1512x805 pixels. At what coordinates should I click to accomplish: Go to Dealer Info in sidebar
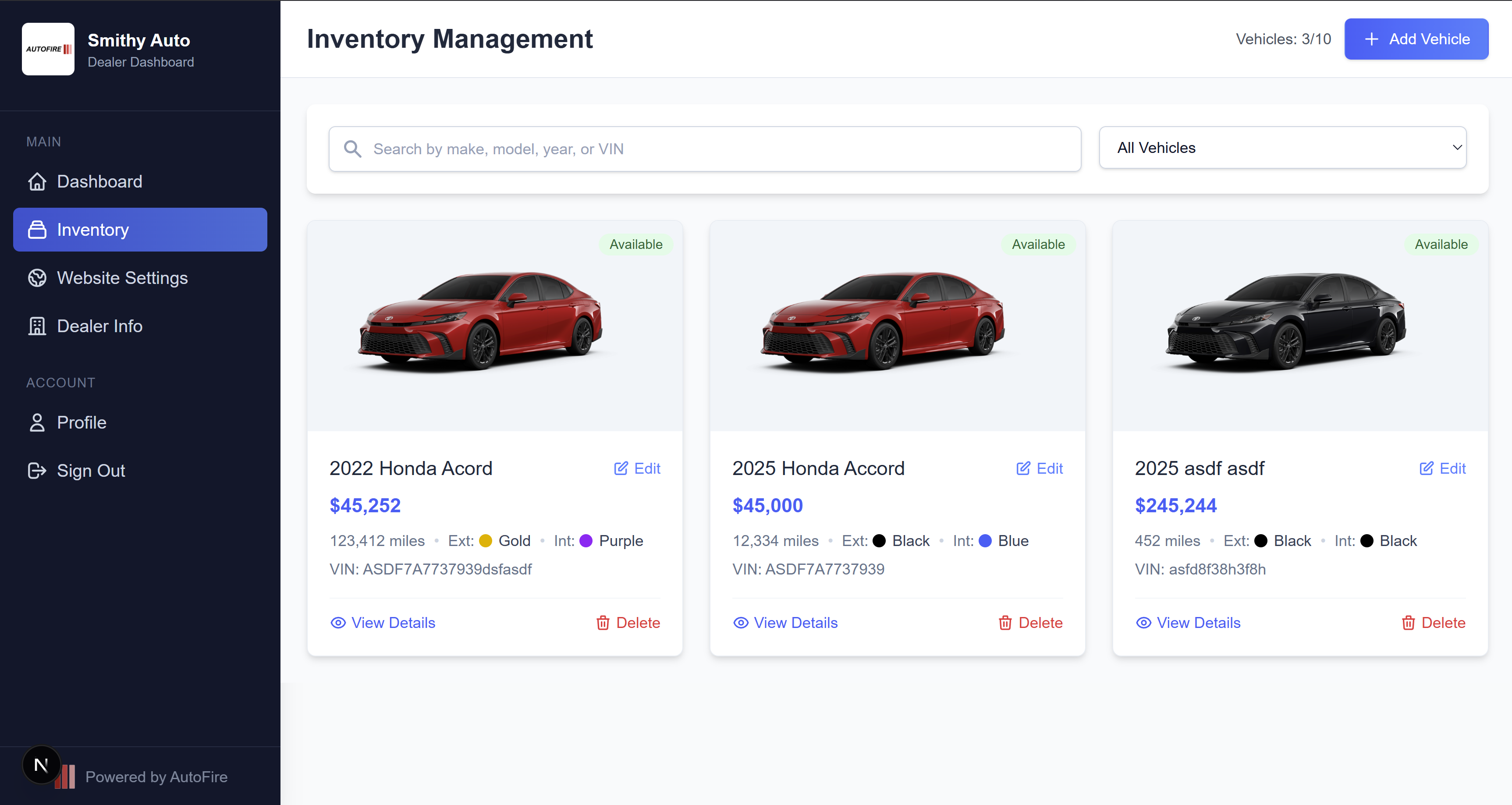100,326
